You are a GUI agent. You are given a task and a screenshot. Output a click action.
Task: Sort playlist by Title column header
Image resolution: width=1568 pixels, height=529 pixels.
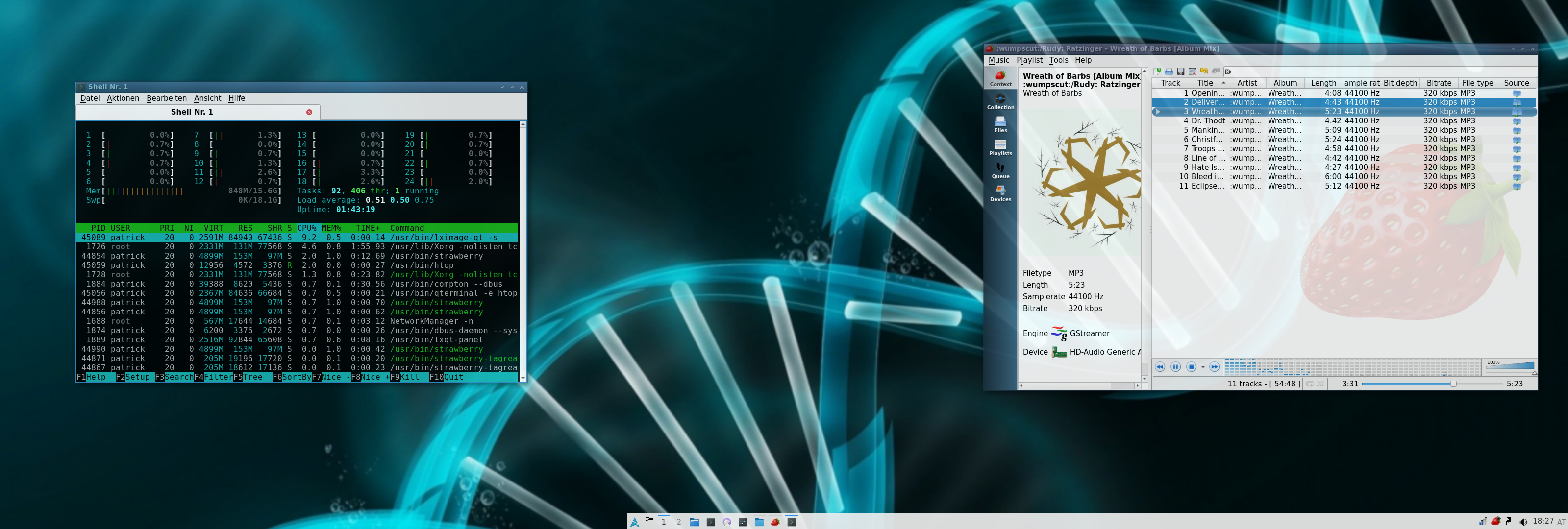coord(1205,83)
